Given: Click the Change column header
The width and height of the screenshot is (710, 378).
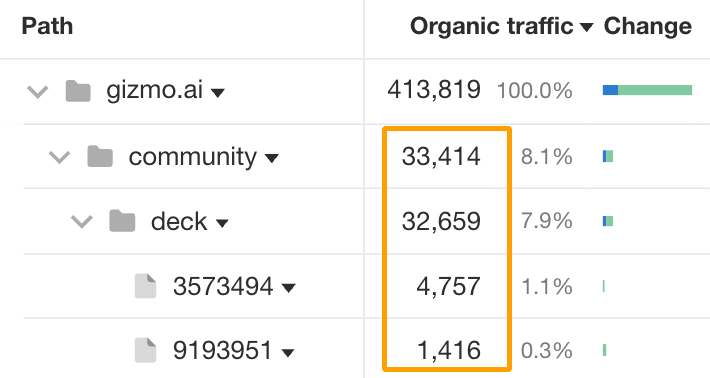Looking at the screenshot, I should 648,26.
